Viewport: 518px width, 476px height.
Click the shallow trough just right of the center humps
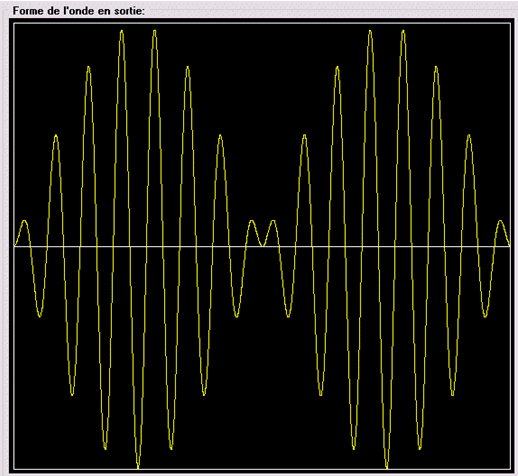288,315
